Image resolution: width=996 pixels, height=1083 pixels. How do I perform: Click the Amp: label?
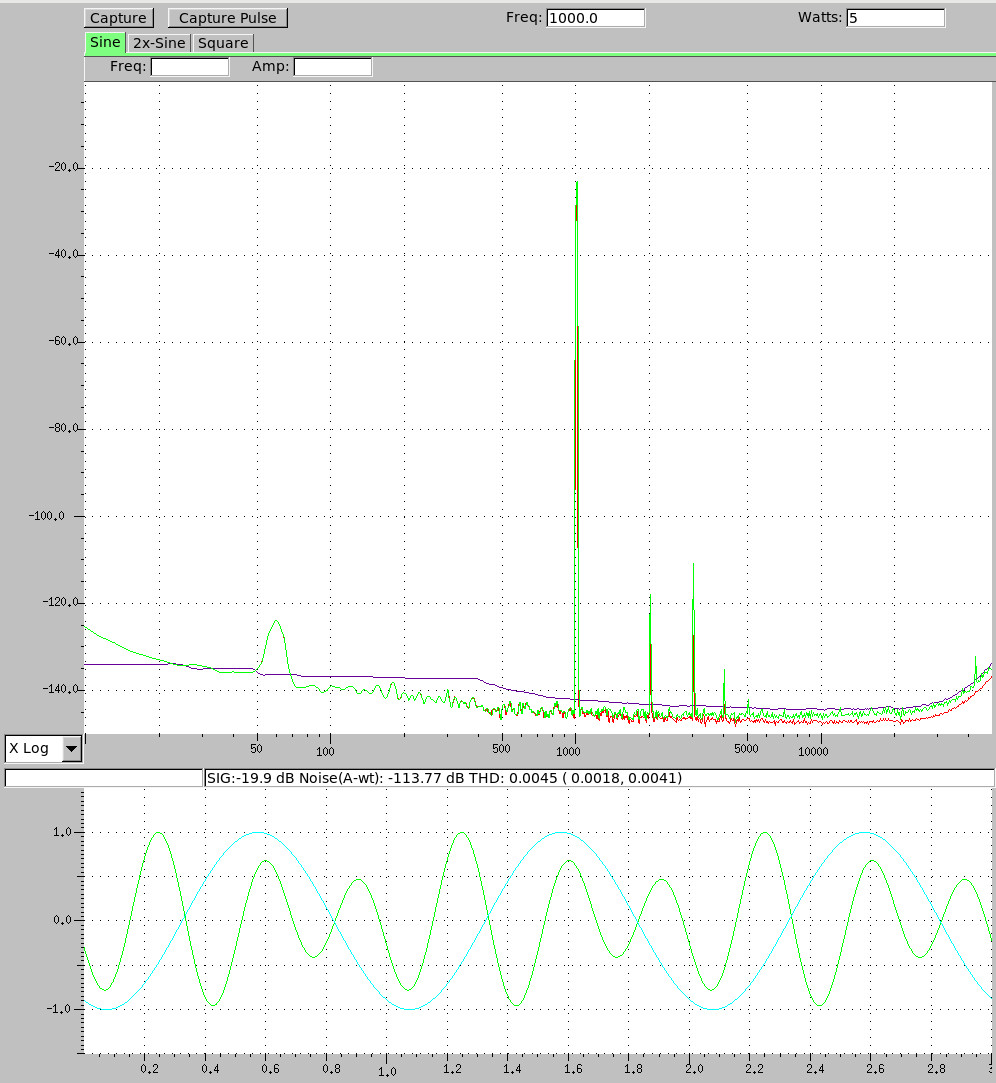270,66
